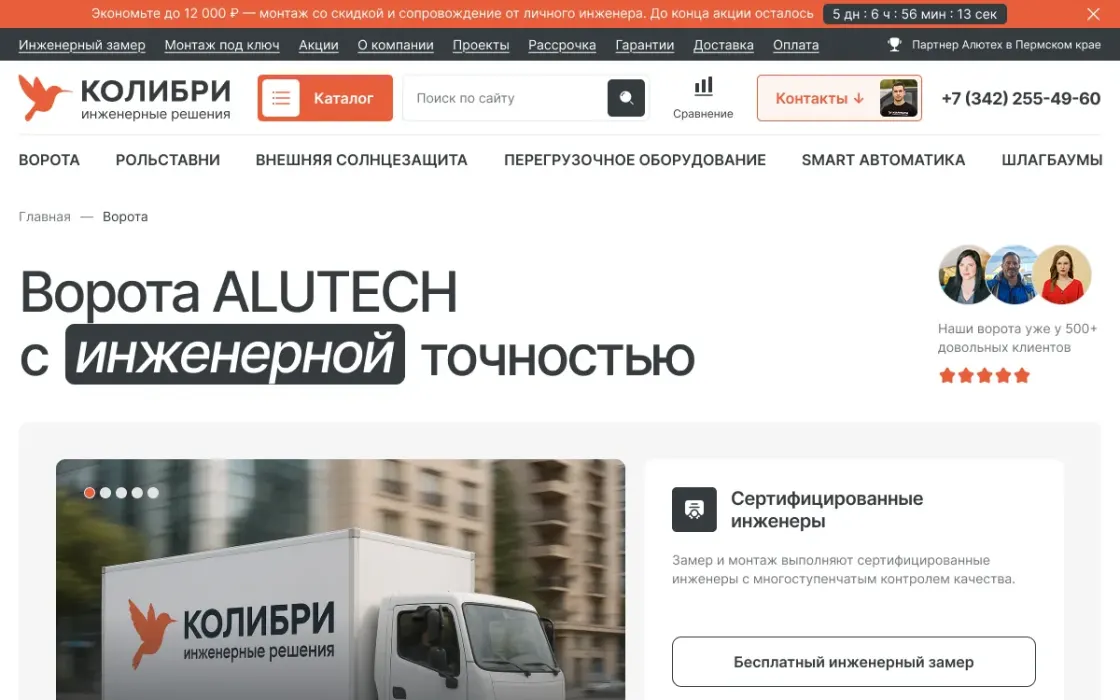The image size is (1120, 700).
Task: Click the trophy partner icon
Action: point(894,44)
